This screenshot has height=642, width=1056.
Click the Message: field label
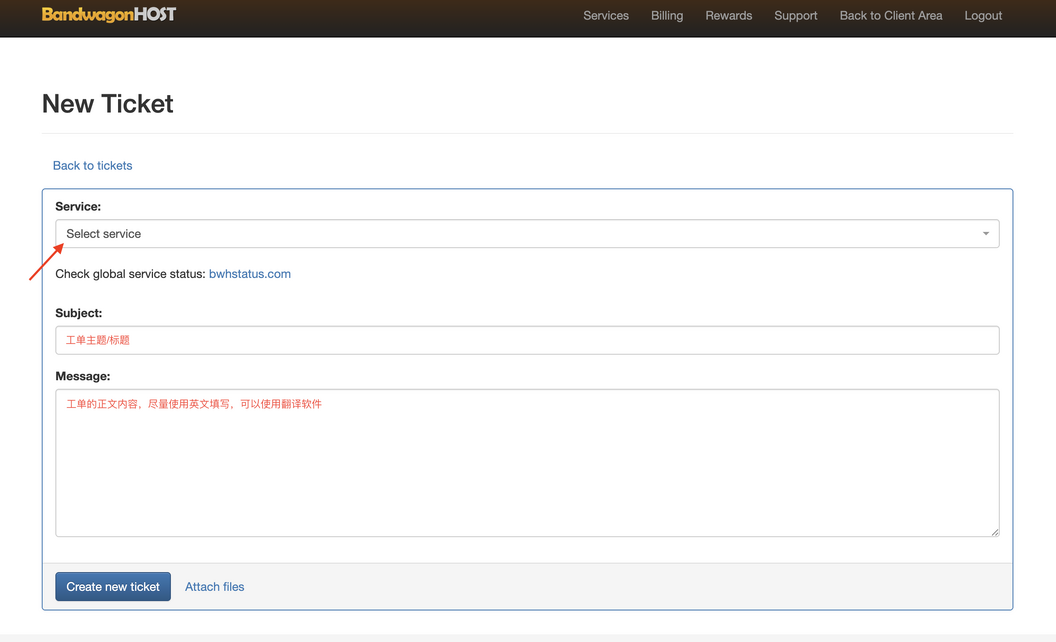[x=83, y=376]
